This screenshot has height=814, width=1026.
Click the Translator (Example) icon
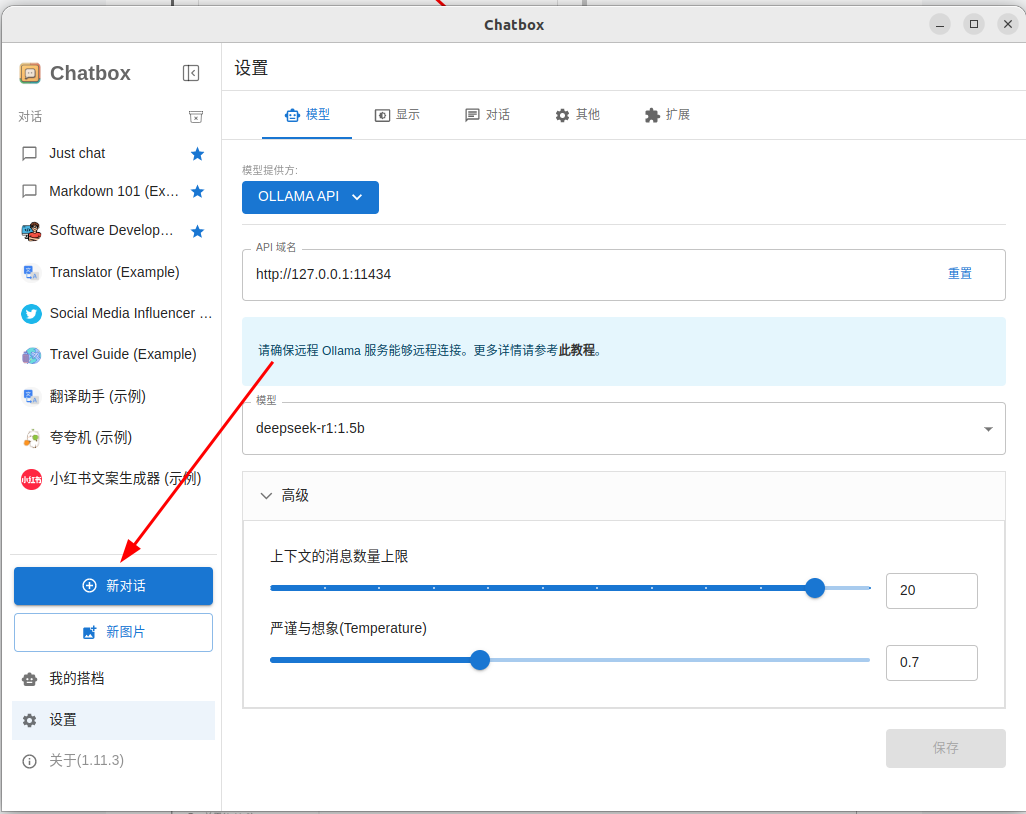click(x=31, y=272)
